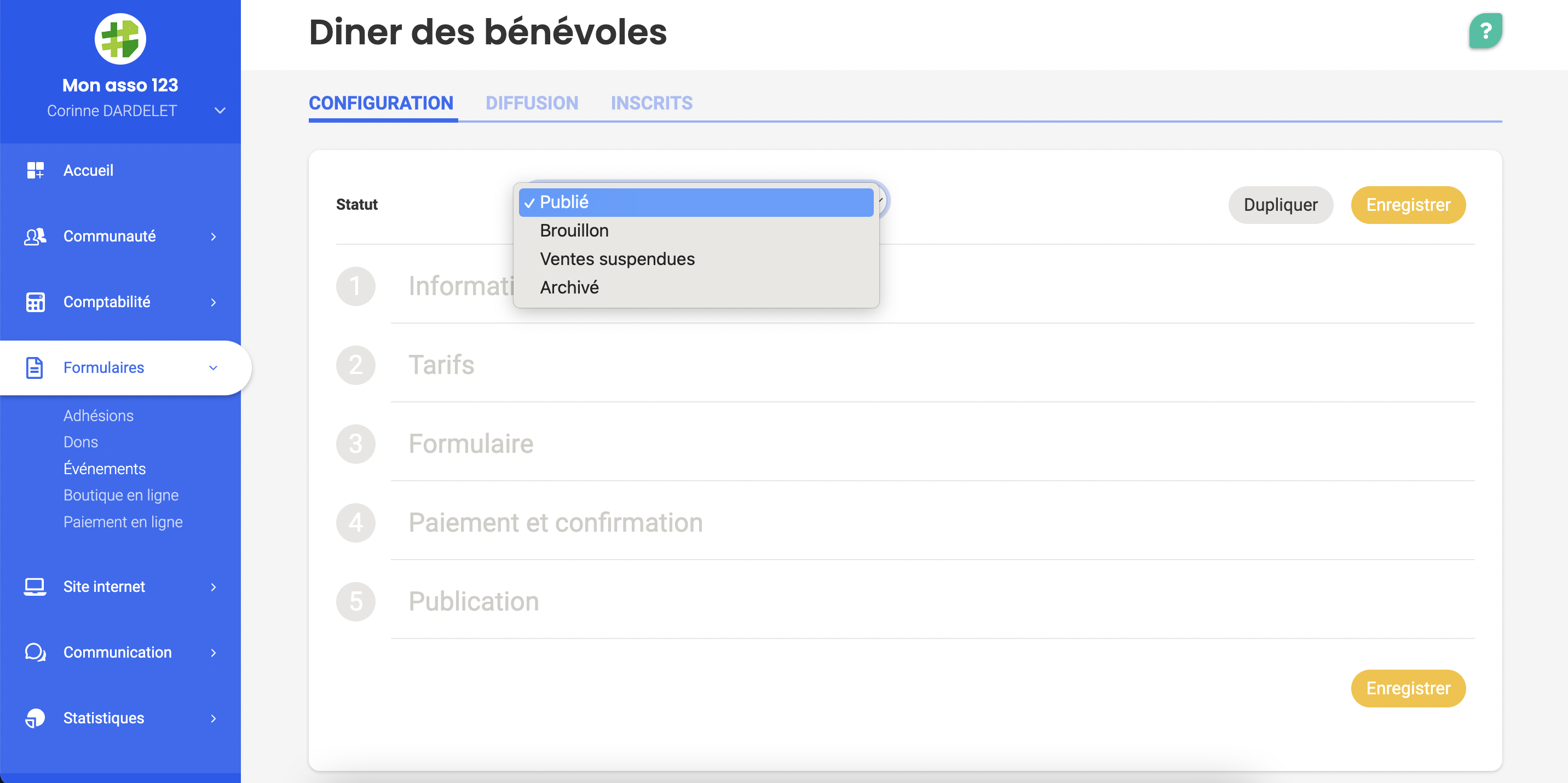The width and height of the screenshot is (1568, 783).
Task: Click the Communication chat bubbles icon
Action: (x=35, y=652)
